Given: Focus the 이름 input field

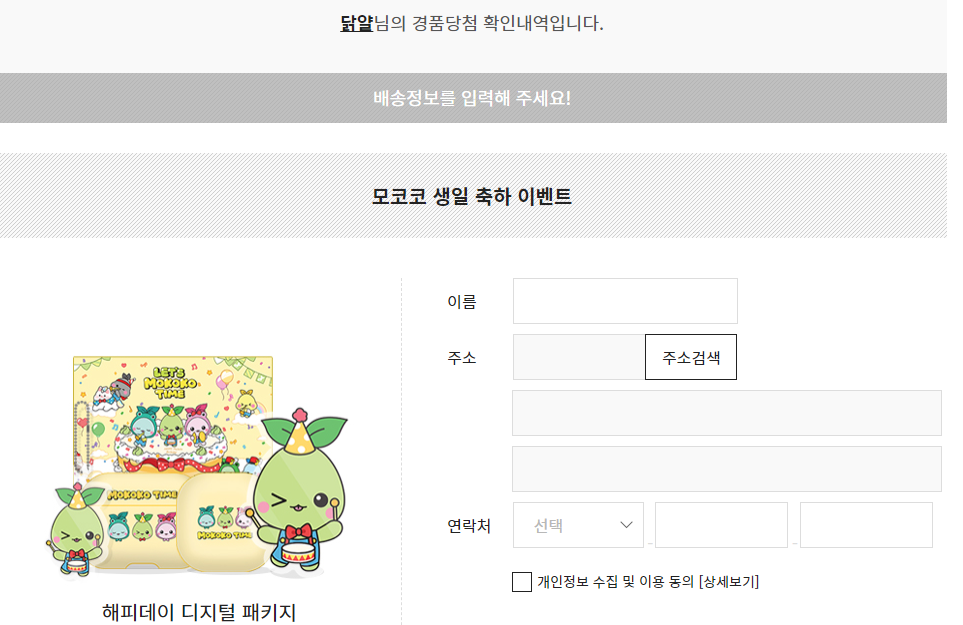Looking at the screenshot, I should point(625,301).
